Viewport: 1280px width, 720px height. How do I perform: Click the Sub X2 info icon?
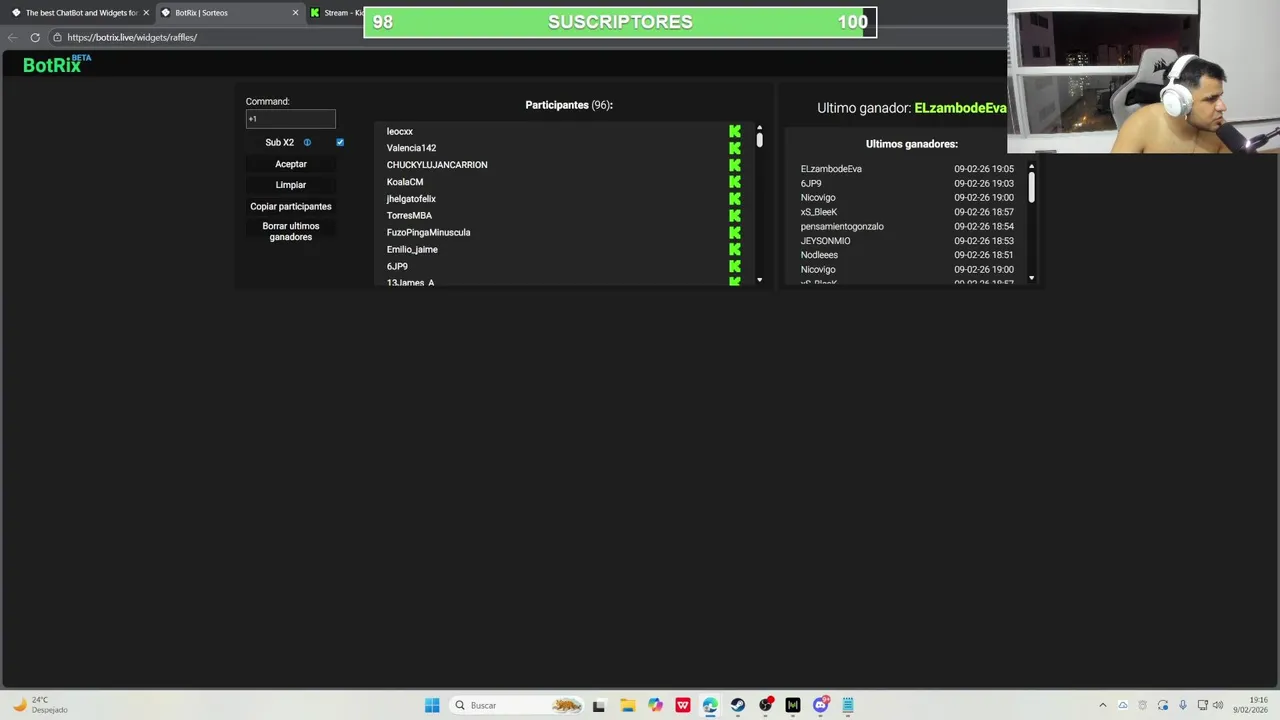(x=307, y=143)
